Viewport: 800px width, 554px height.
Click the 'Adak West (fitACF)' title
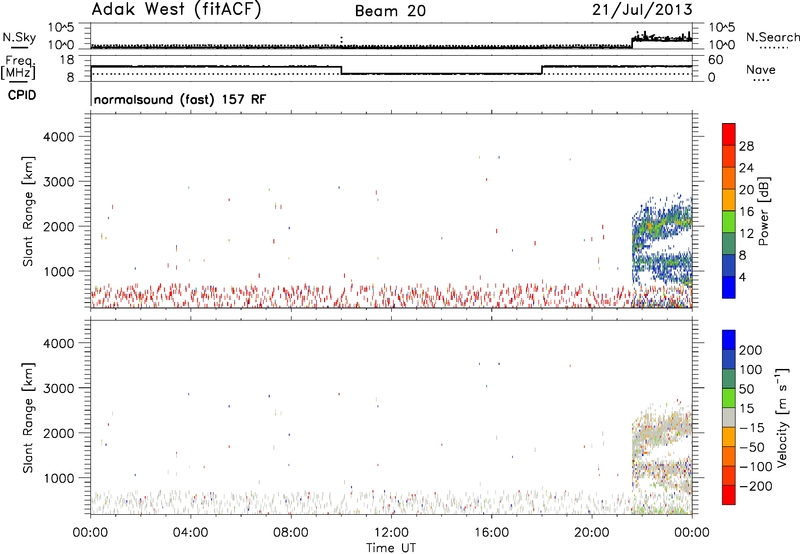176,10
